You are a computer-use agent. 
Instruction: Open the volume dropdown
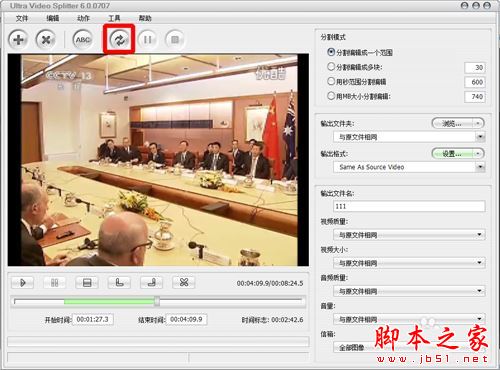click(x=409, y=319)
